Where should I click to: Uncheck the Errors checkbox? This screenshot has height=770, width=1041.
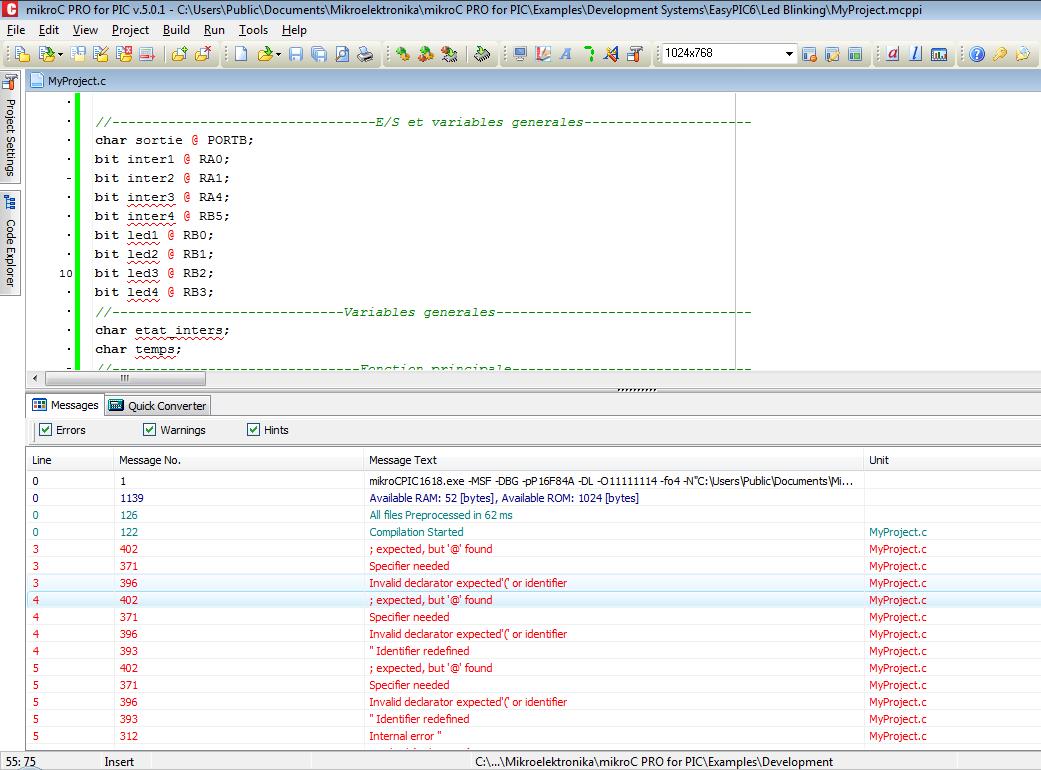tap(45, 430)
